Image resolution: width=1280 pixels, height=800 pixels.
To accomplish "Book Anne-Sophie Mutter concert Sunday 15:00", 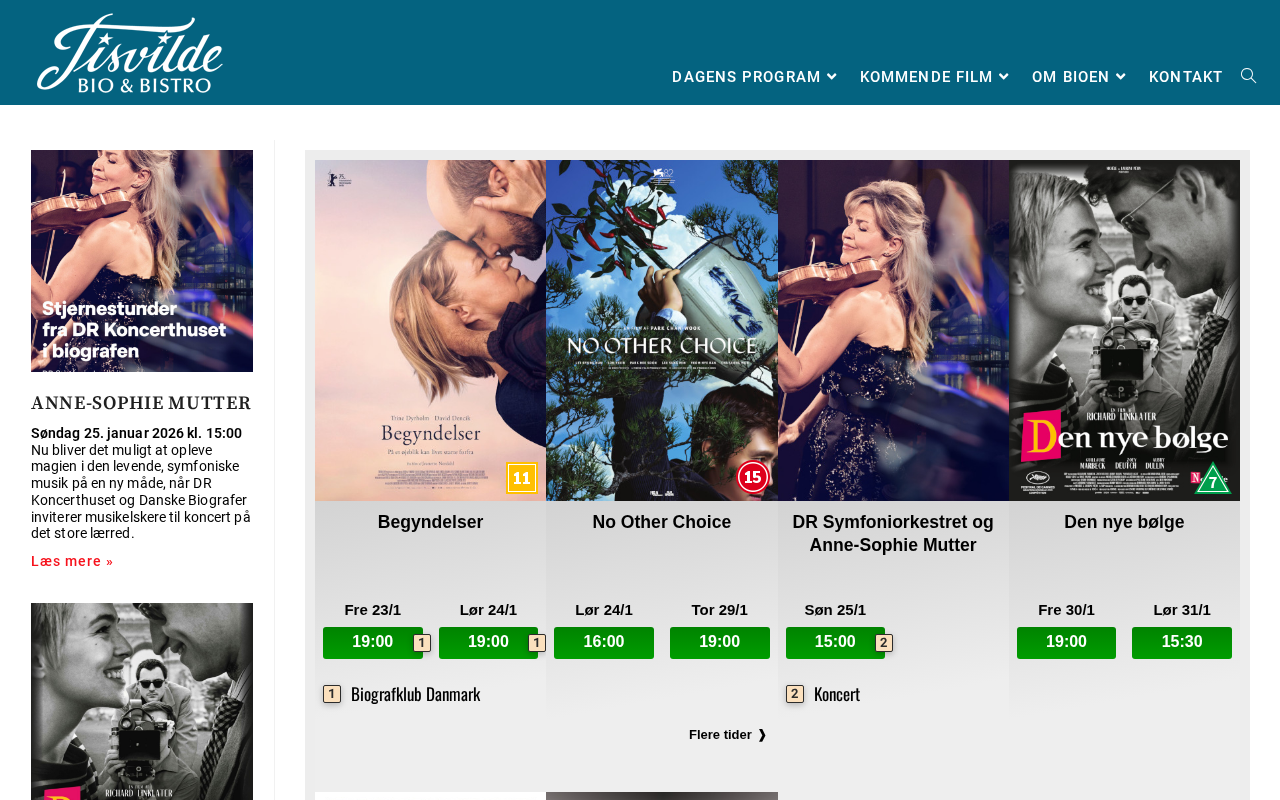I will pyautogui.click(x=835, y=643).
